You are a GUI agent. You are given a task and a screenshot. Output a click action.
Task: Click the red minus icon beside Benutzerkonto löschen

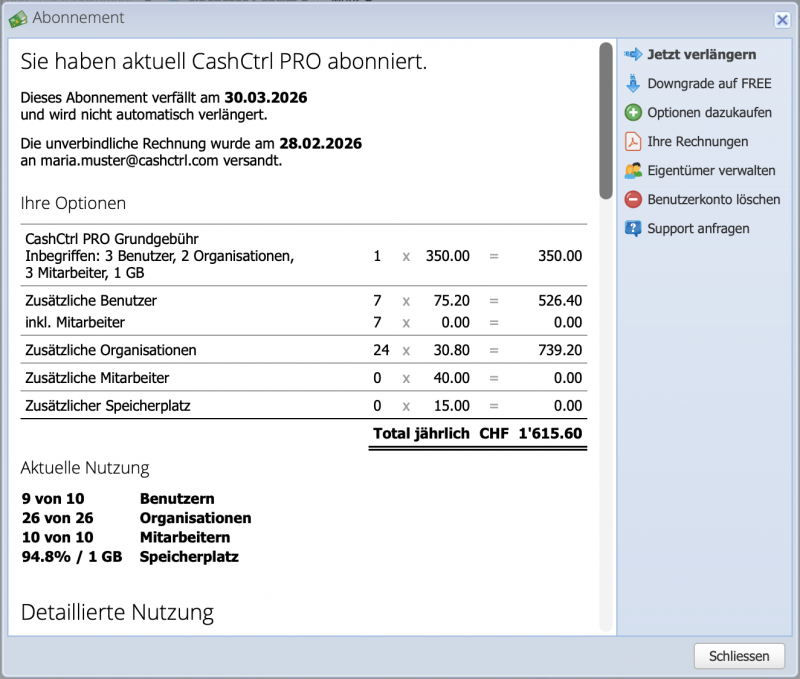tap(632, 199)
